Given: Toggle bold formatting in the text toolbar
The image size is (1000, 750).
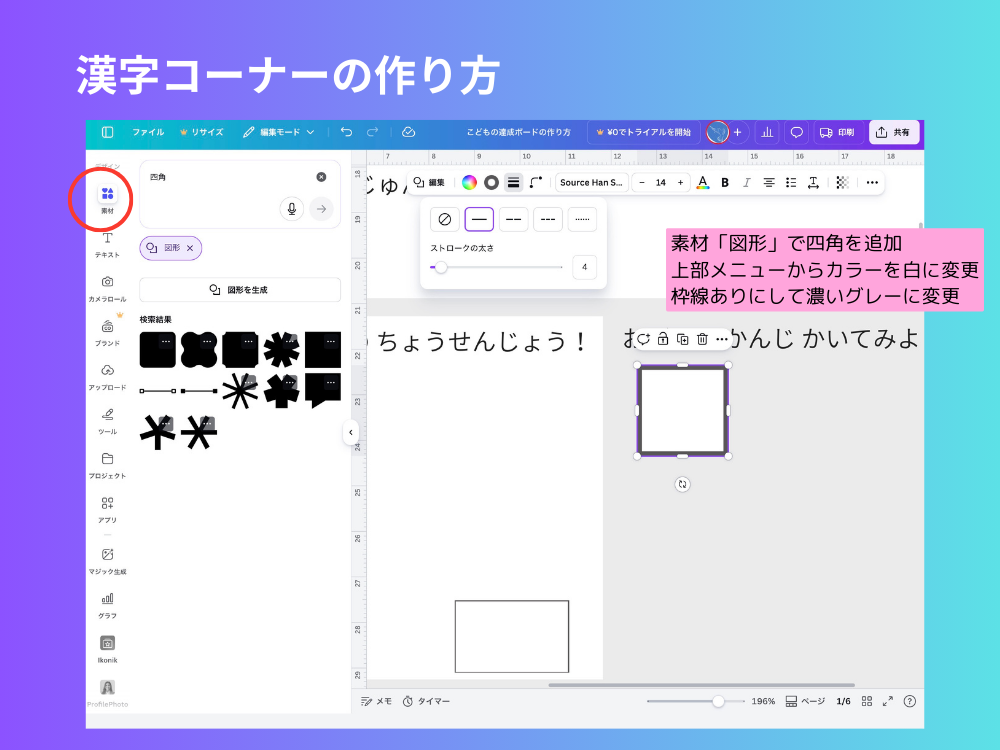Looking at the screenshot, I should (725, 182).
